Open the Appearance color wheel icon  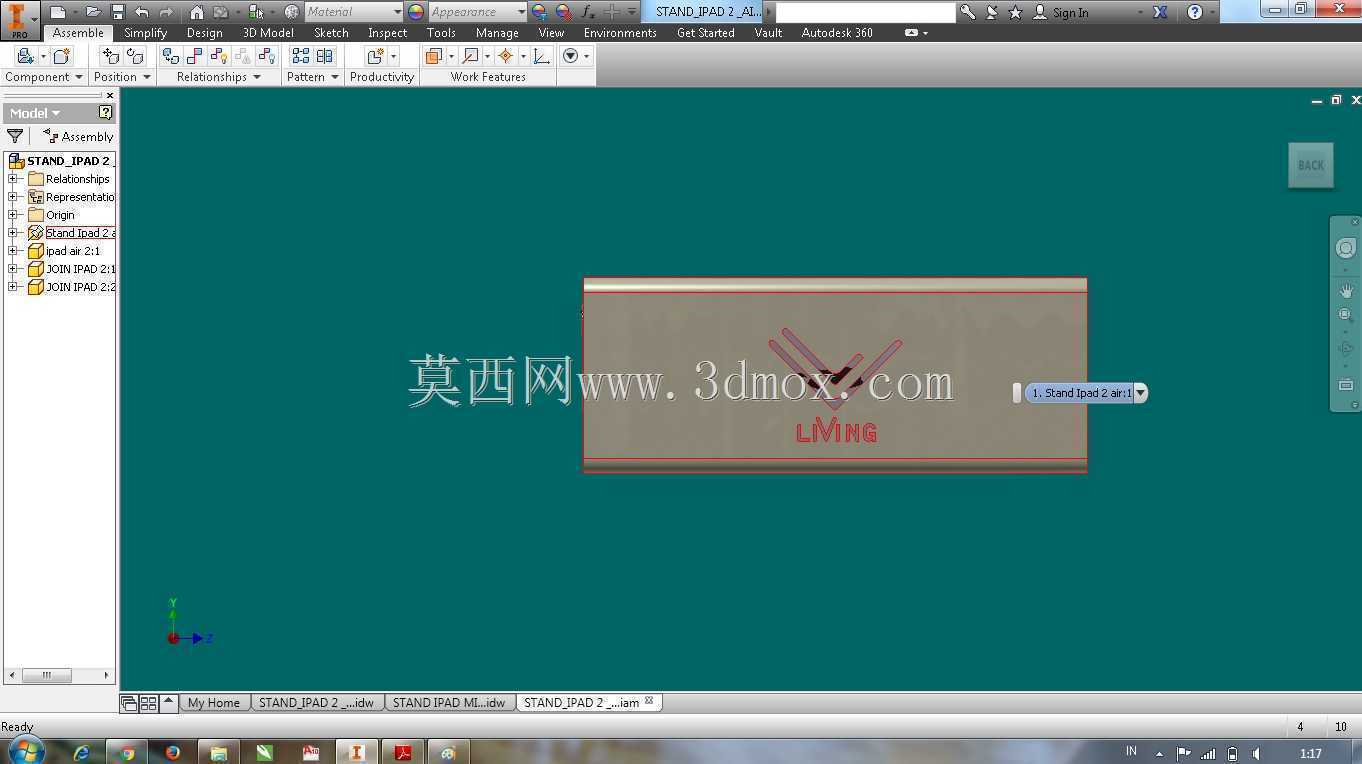(416, 12)
